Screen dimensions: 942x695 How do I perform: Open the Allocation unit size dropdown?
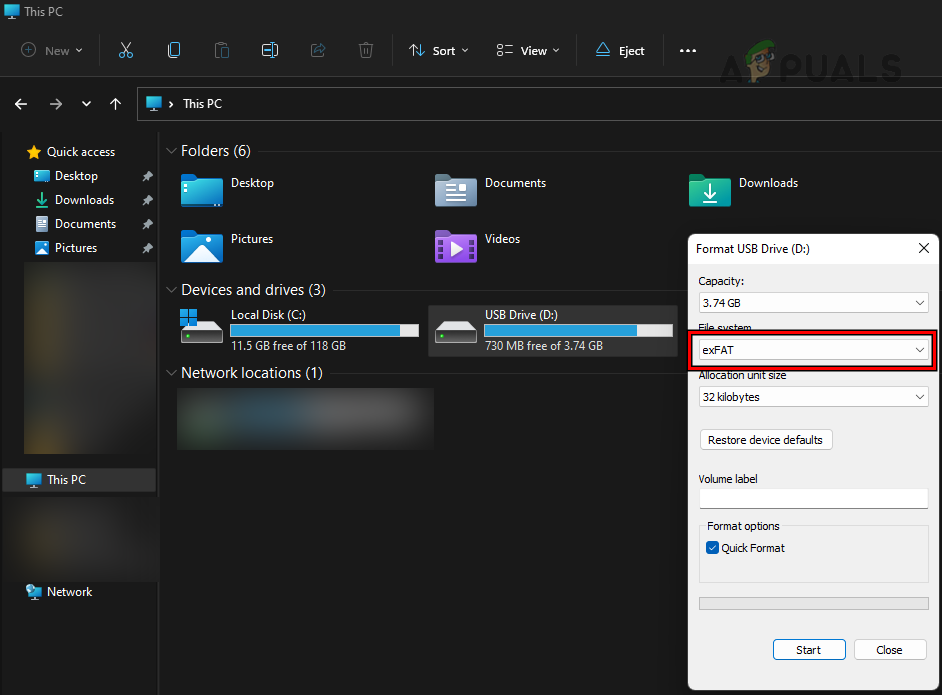point(812,396)
